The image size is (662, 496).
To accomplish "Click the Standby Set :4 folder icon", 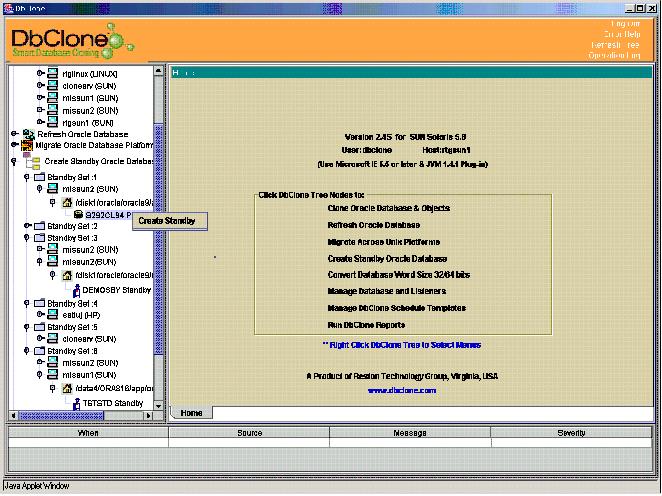I will tap(39, 303).
